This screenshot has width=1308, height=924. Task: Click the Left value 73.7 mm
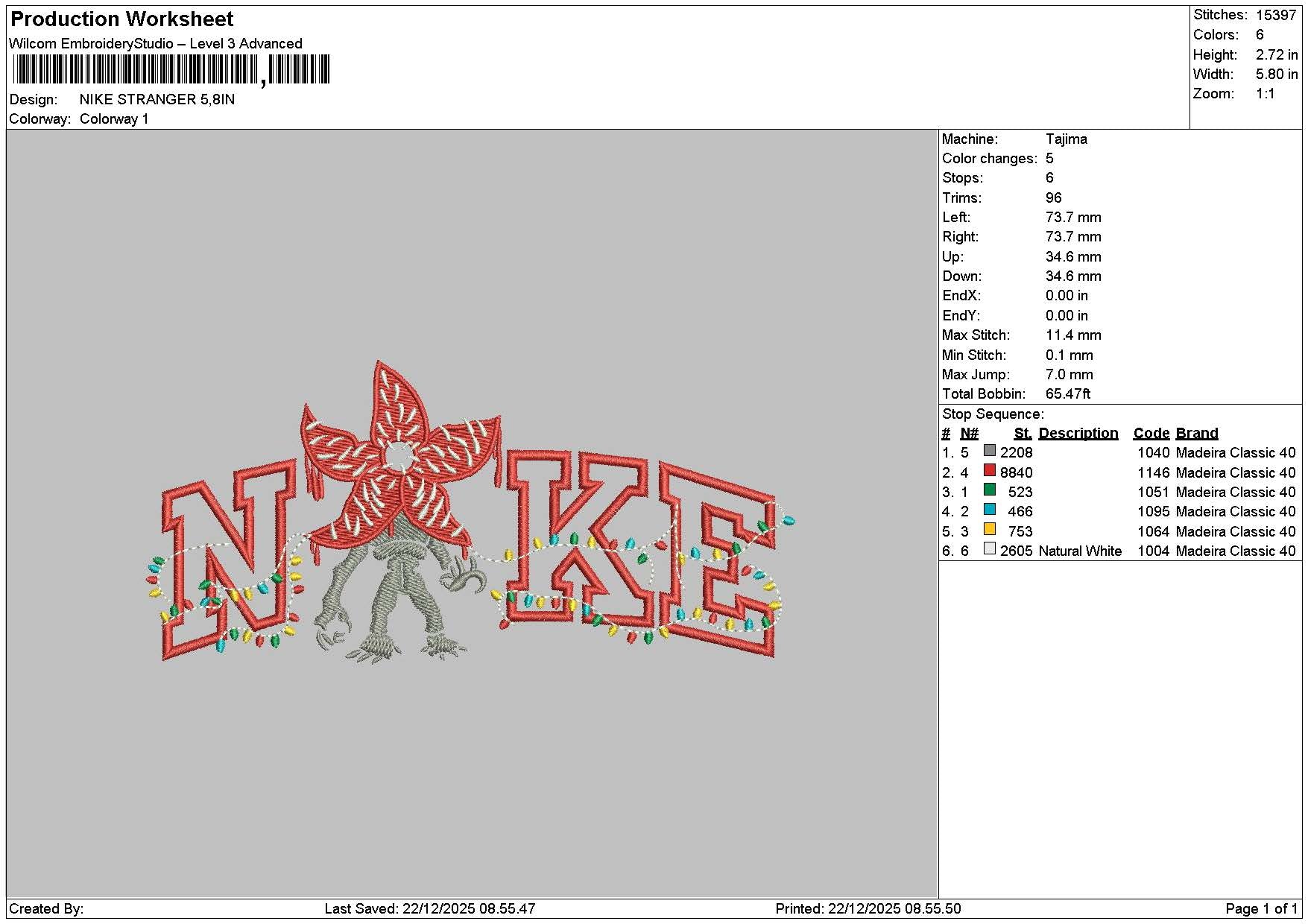click(x=1072, y=218)
